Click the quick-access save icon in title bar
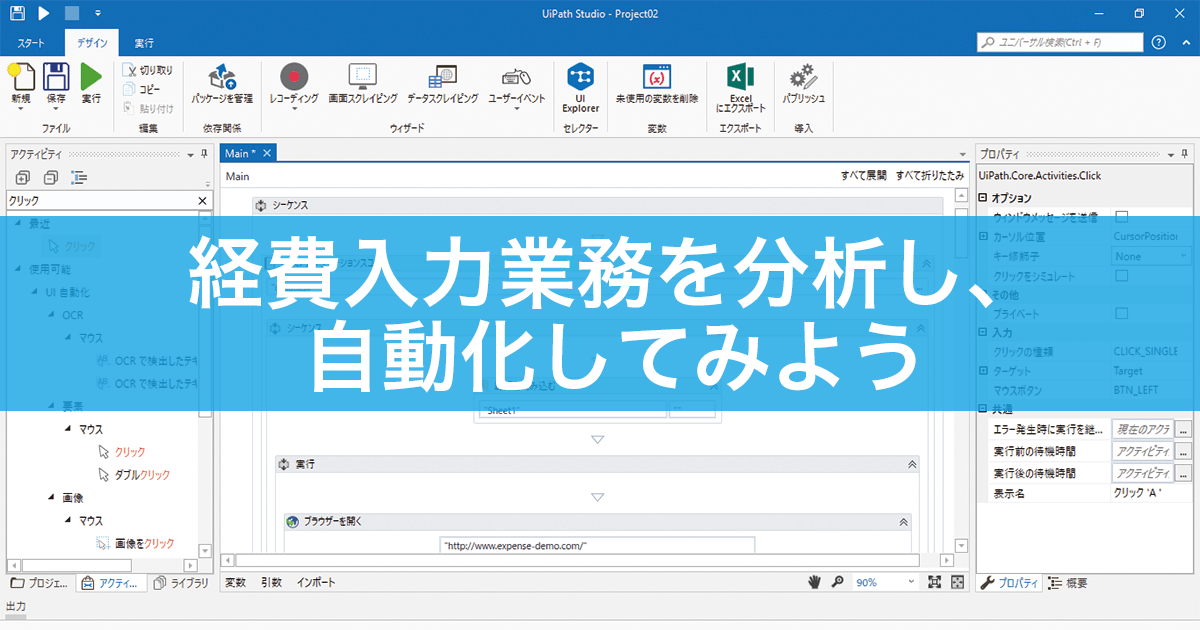Screen dimensions: 1200x630 [x=17, y=14]
